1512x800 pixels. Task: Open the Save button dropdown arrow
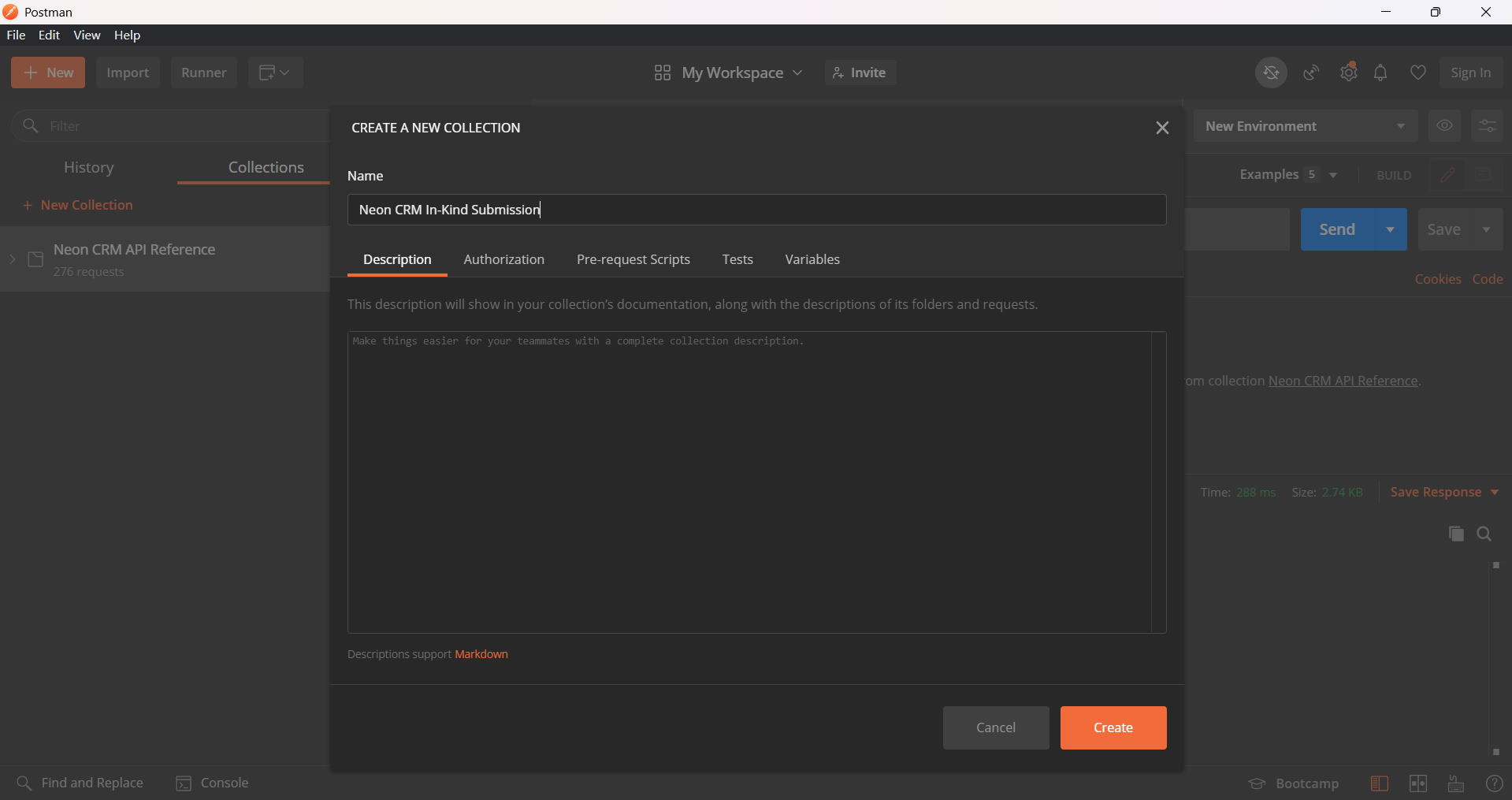pos(1487,229)
